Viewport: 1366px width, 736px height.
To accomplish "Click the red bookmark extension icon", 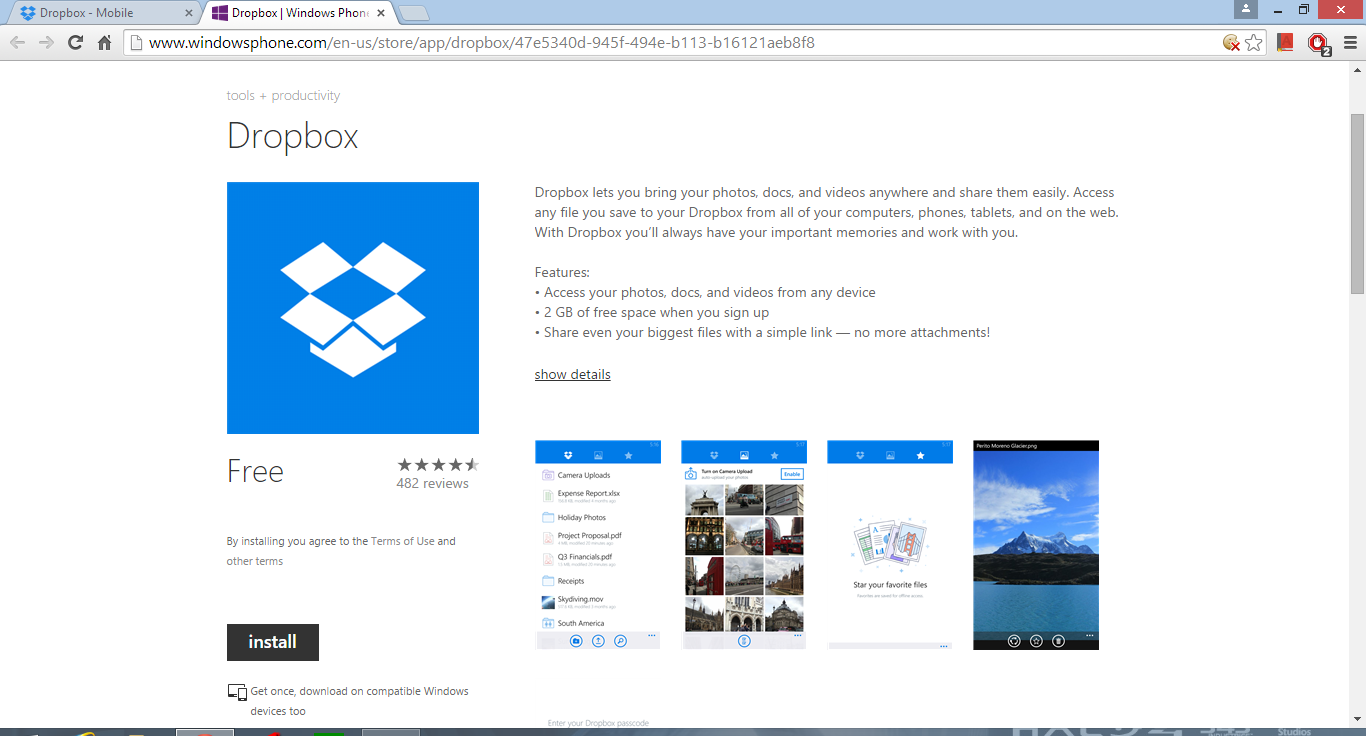I will tap(1286, 42).
